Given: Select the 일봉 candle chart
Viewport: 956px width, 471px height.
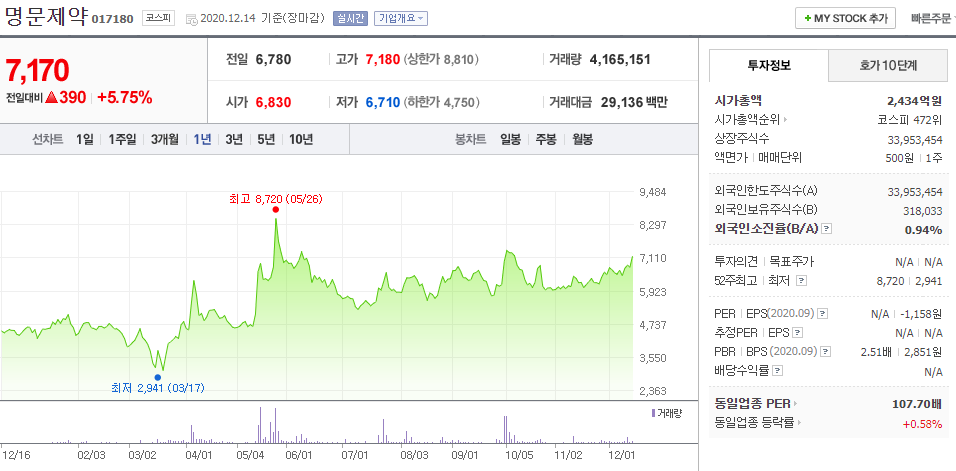Looking at the screenshot, I should click(x=510, y=140).
